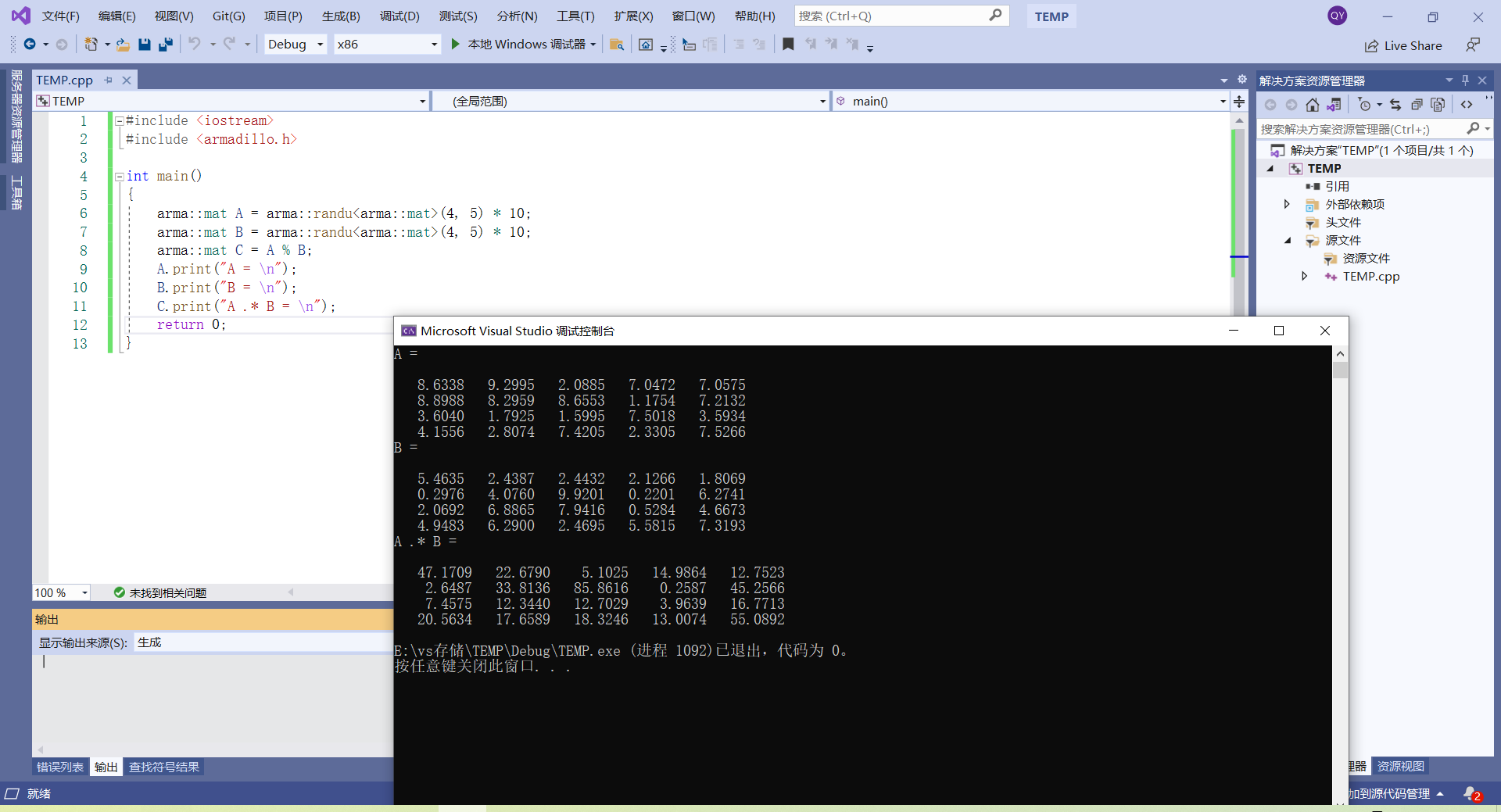The width and height of the screenshot is (1501, 812).
Task: Click the Open File folder icon
Action: pyautogui.click(x=124, y=45)
